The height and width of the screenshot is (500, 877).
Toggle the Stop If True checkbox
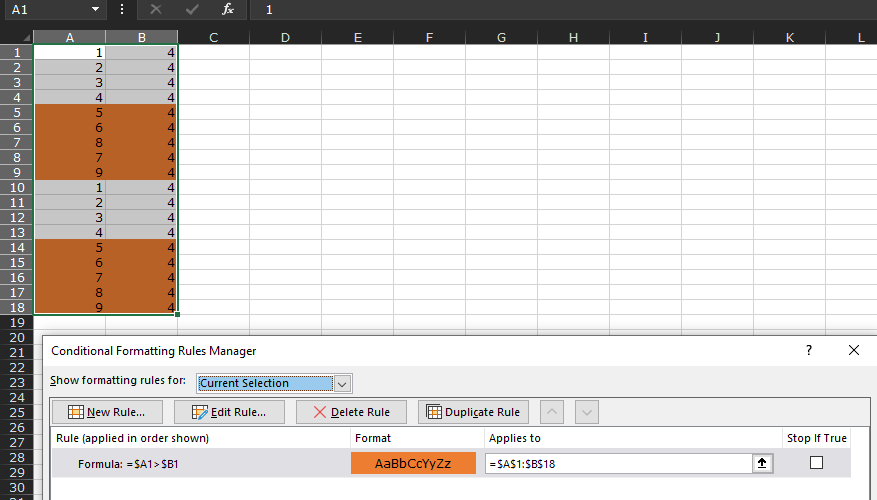click(817, 463)
